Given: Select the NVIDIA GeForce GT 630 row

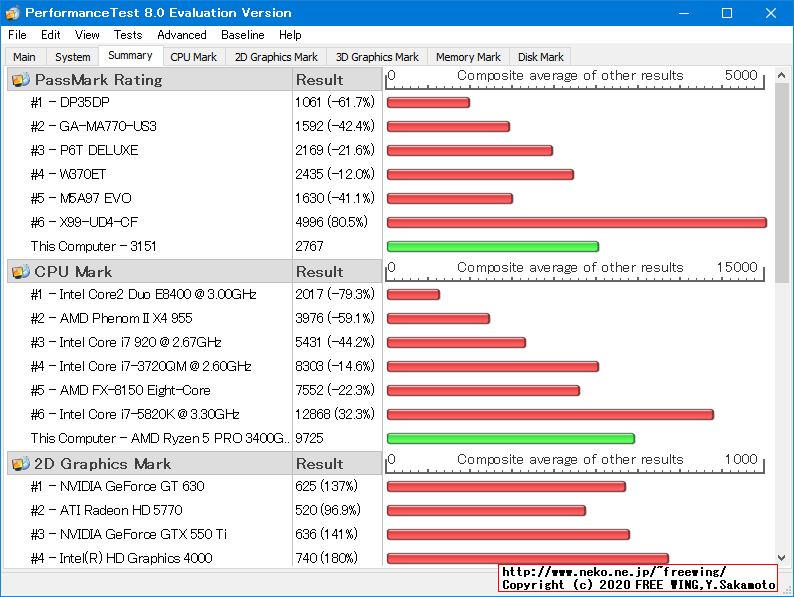Looking at the screenshot, I should 150,486.
